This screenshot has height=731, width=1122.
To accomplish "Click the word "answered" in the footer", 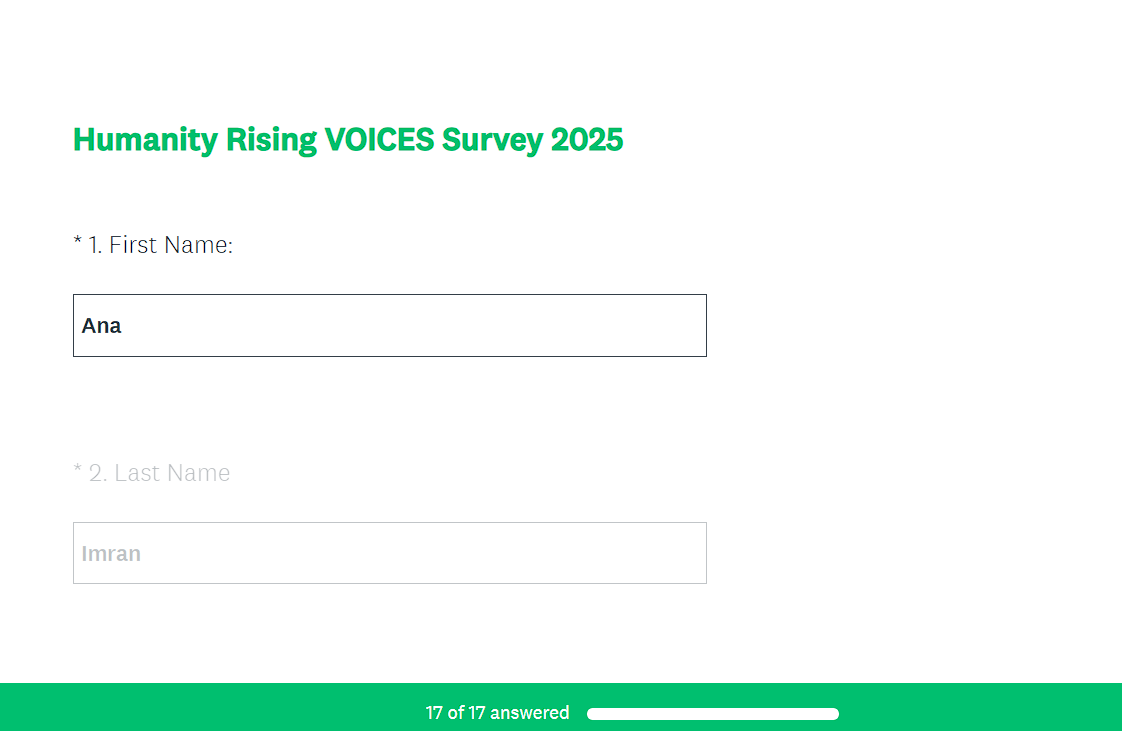I will coord(529,713).
